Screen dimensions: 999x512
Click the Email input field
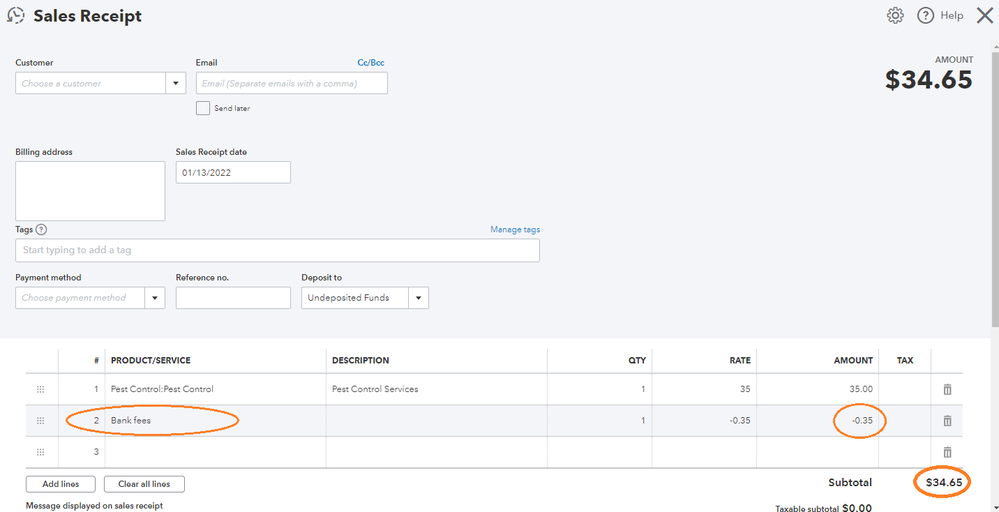coord(291,84)
